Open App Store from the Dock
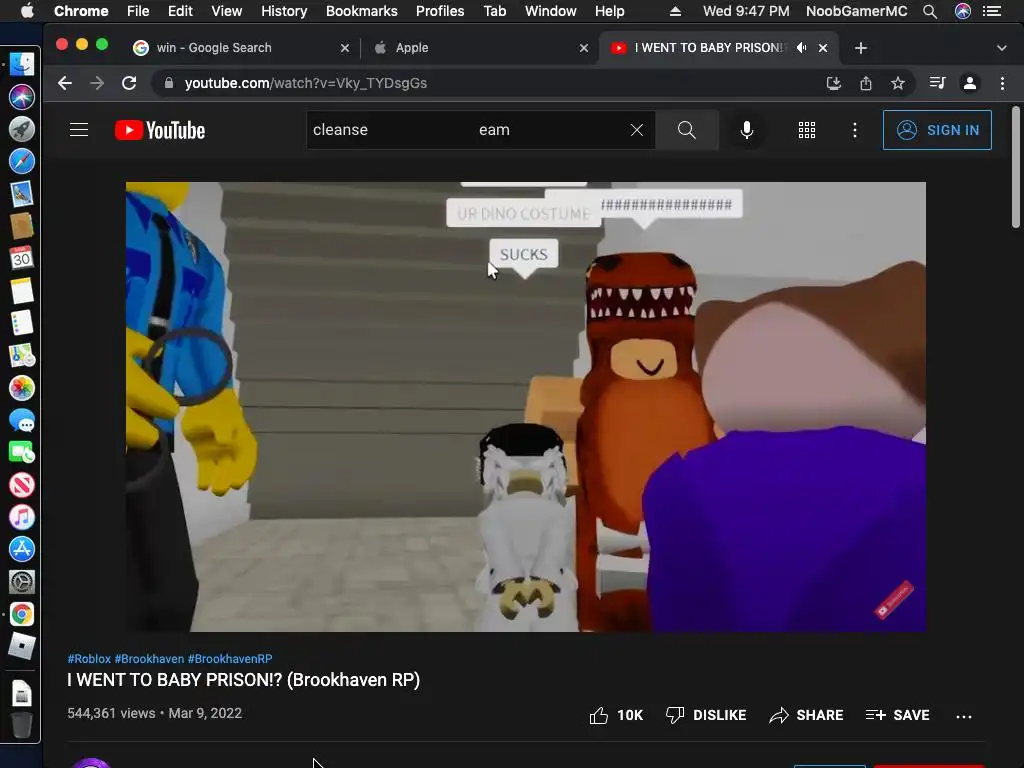This screenshot has height=768, width=1024. 22,549
